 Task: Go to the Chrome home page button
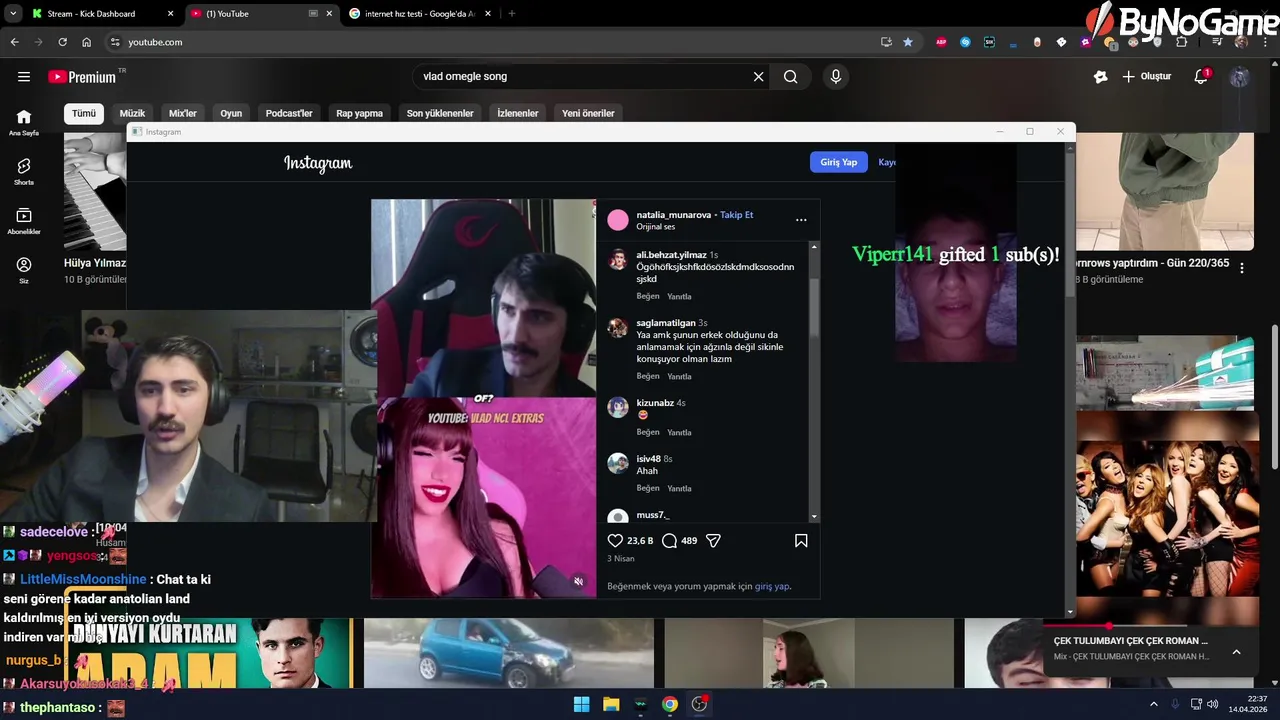coord(87,42)
